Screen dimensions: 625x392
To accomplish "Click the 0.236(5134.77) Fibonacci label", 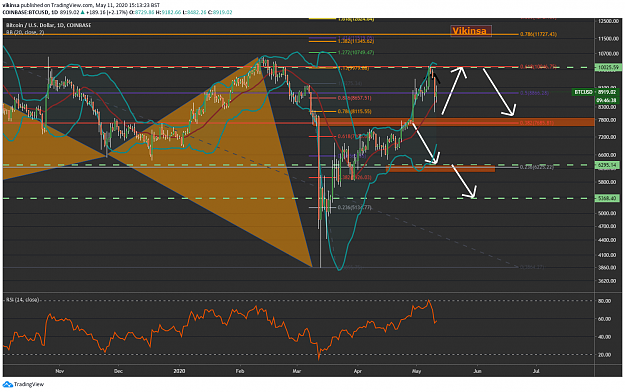I will pyautogui.click(x=354, y=207).
